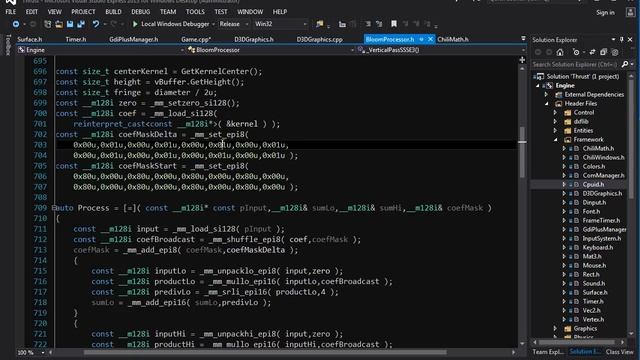640x360 pixels.
Task: Click the Solution Explorer search magnifier icon
Action: tap(624, 64)
